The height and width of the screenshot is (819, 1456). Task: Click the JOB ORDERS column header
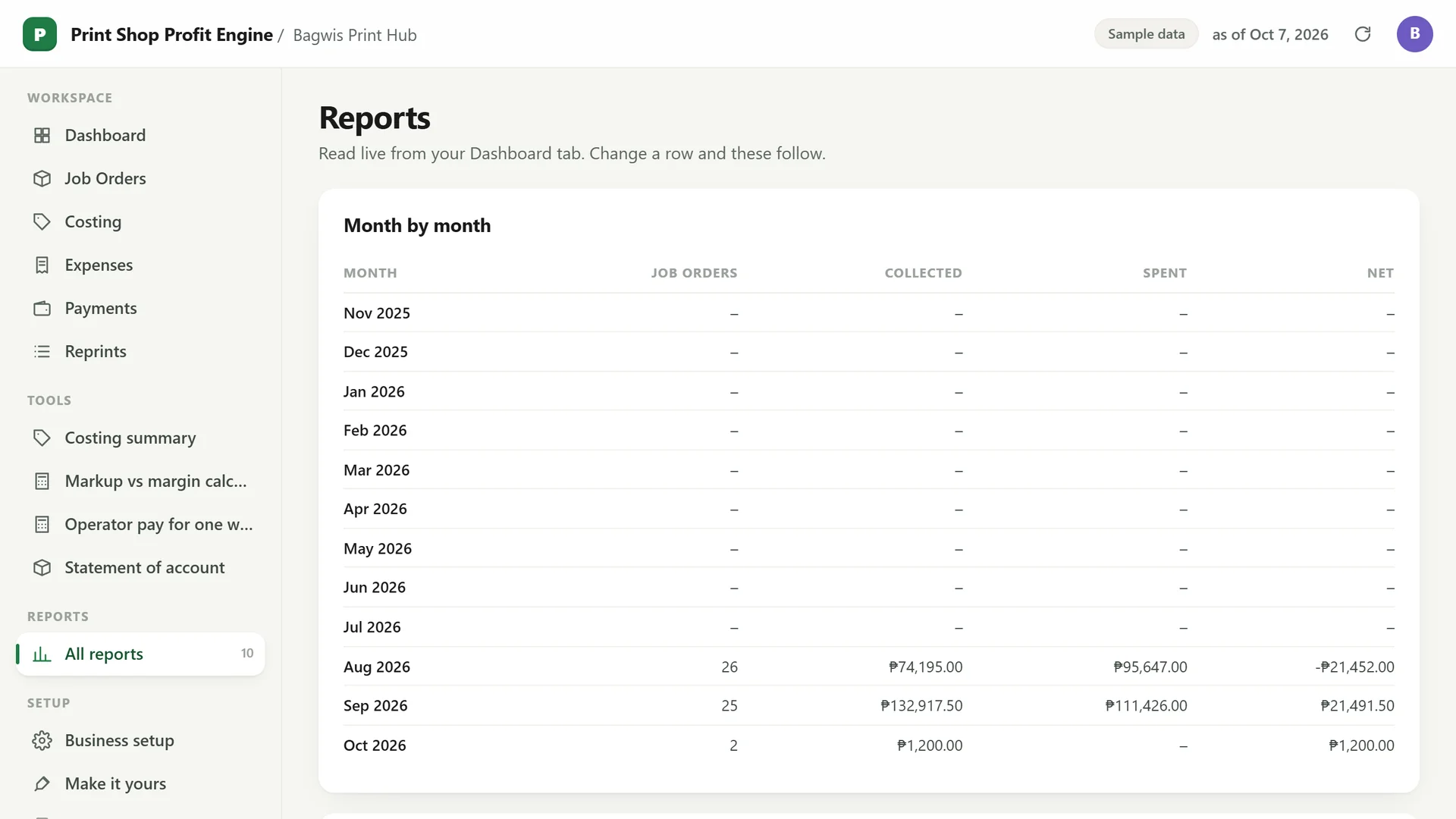point(694,273)
